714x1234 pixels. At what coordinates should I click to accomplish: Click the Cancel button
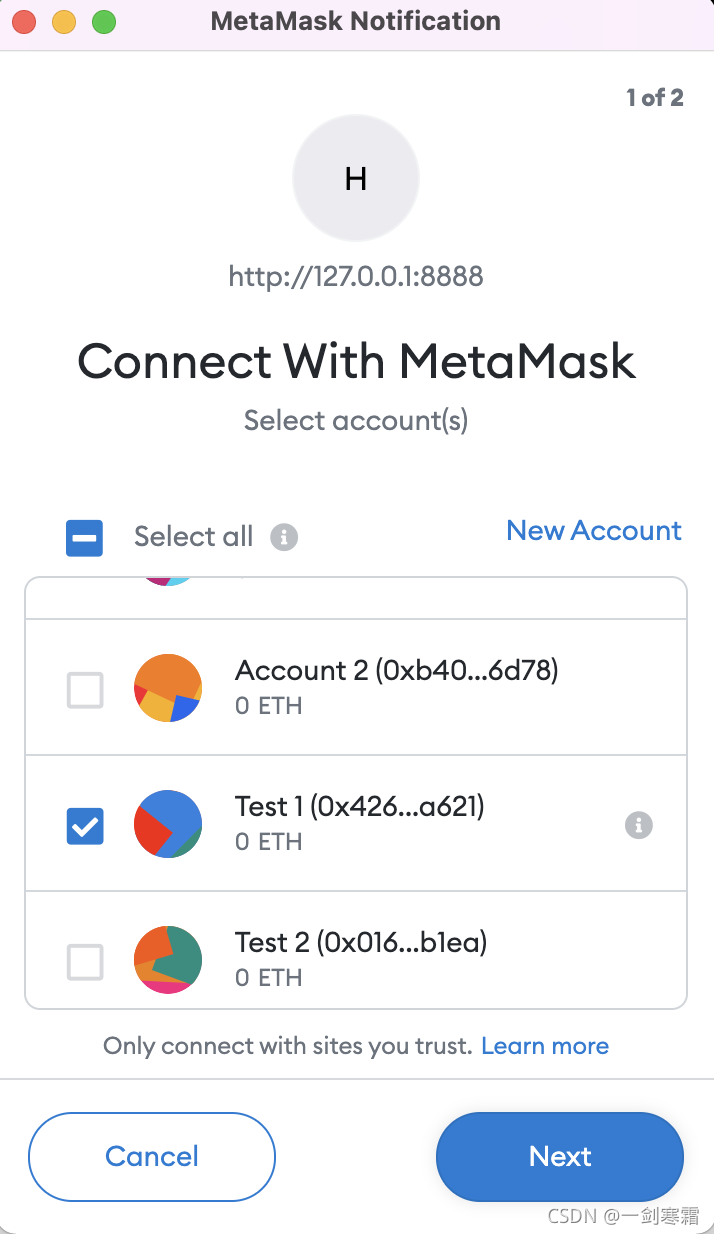(x=152, y=1157)
